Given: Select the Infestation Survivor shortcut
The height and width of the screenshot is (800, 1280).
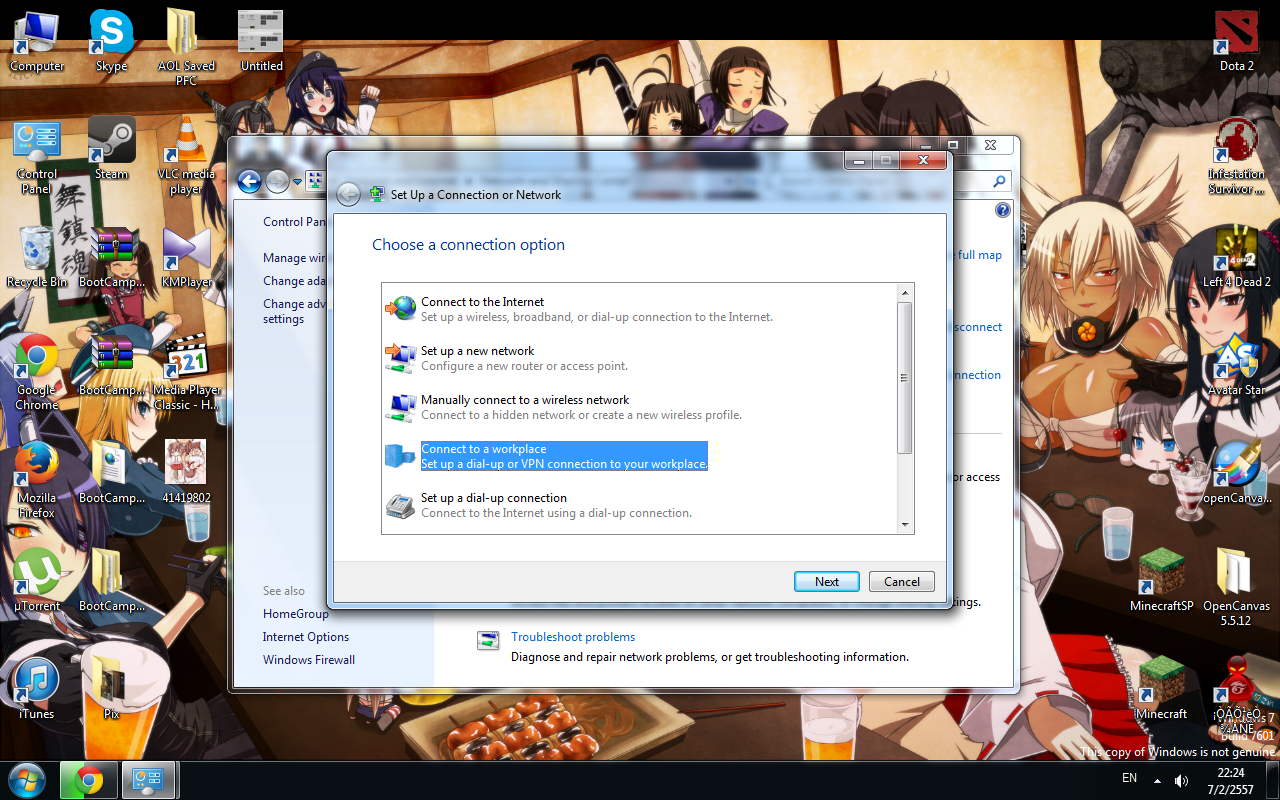Looking at the screenshot, I should point(1236,156).
